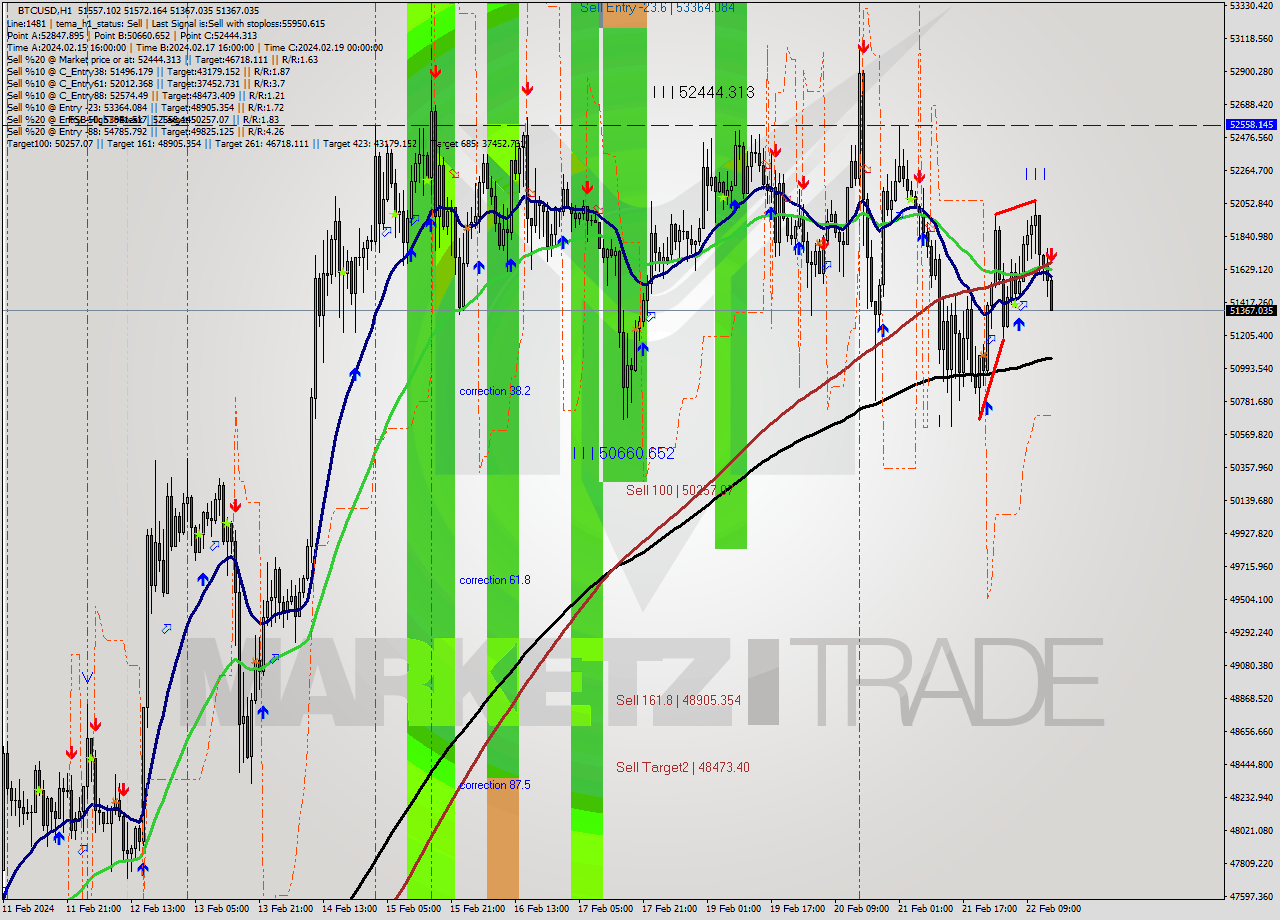Image resolution: width=1280 pixels, height=920 pixels.
Task: Click the Sell 100 | 50257.07 label
Action: 680,490
